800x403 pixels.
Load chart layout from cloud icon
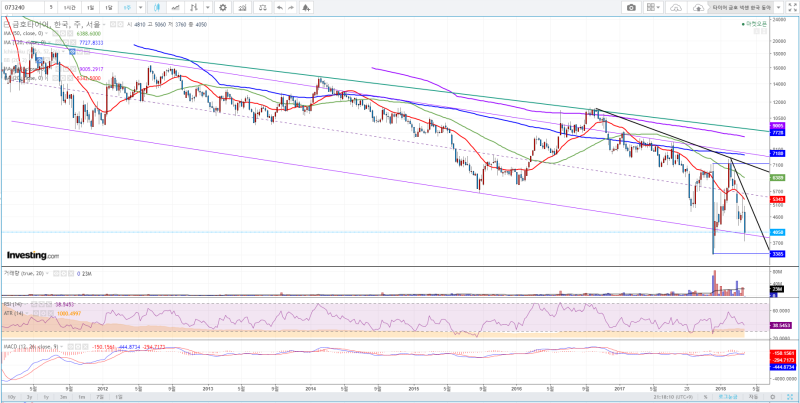(x=676, y=8)
